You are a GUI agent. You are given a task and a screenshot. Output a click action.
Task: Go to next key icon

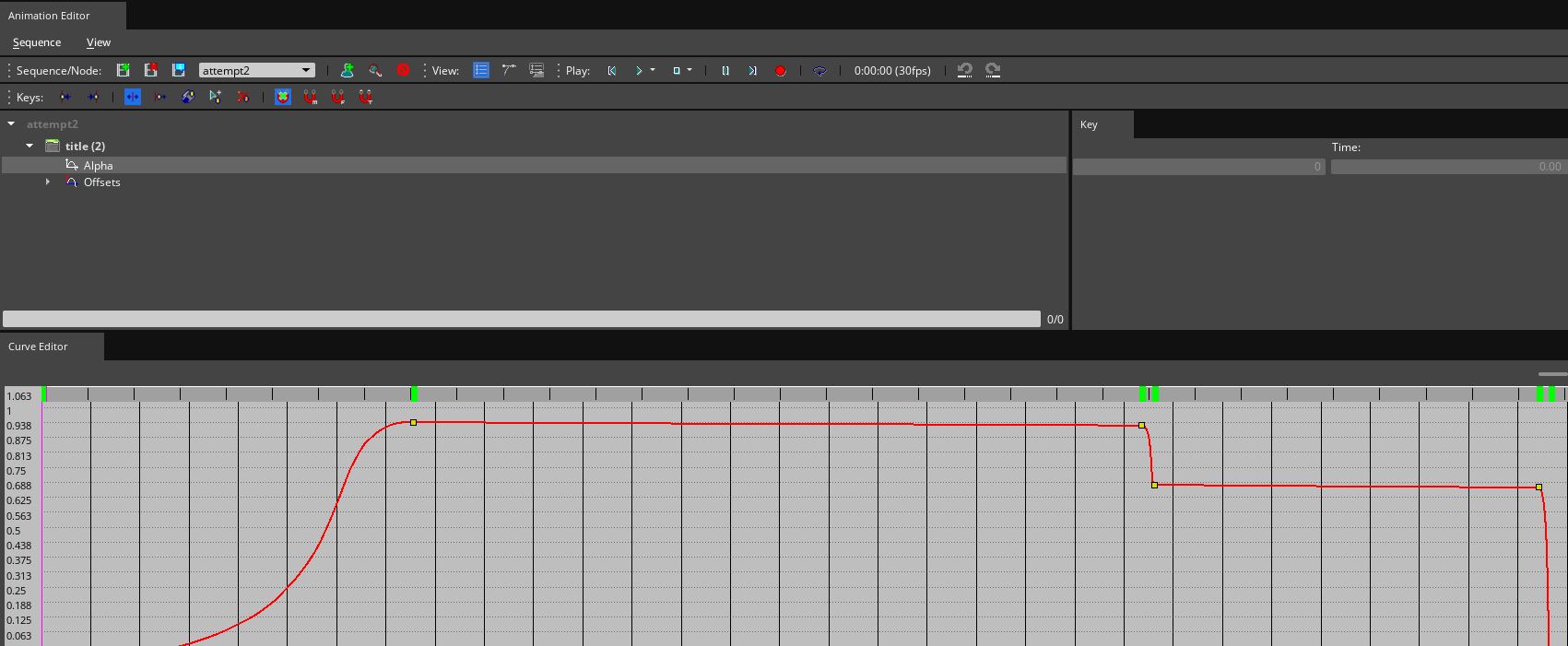click(93, 97)
